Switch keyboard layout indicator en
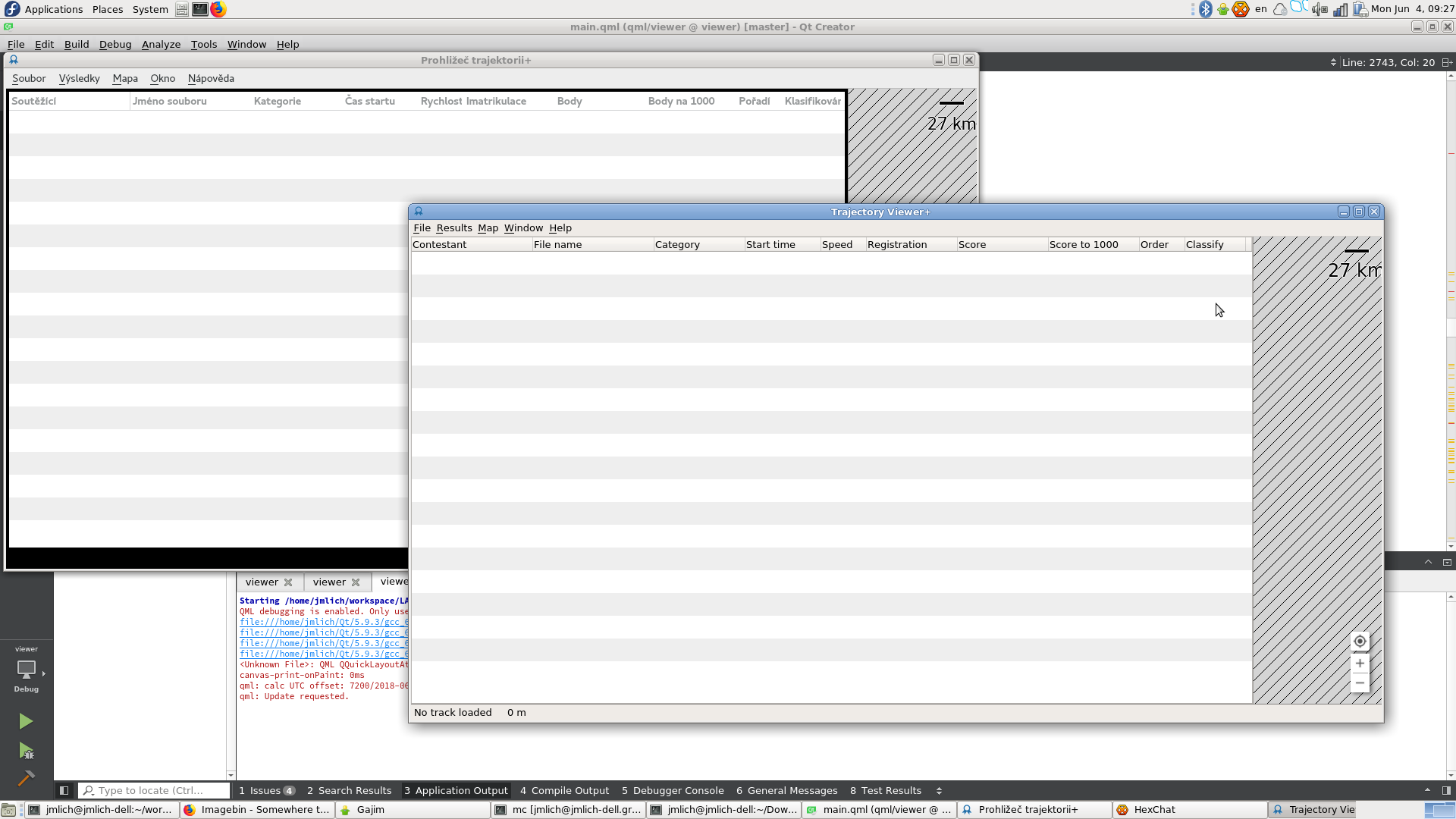This screenshot has width=1456, height=819. (x=1261, y=9)
